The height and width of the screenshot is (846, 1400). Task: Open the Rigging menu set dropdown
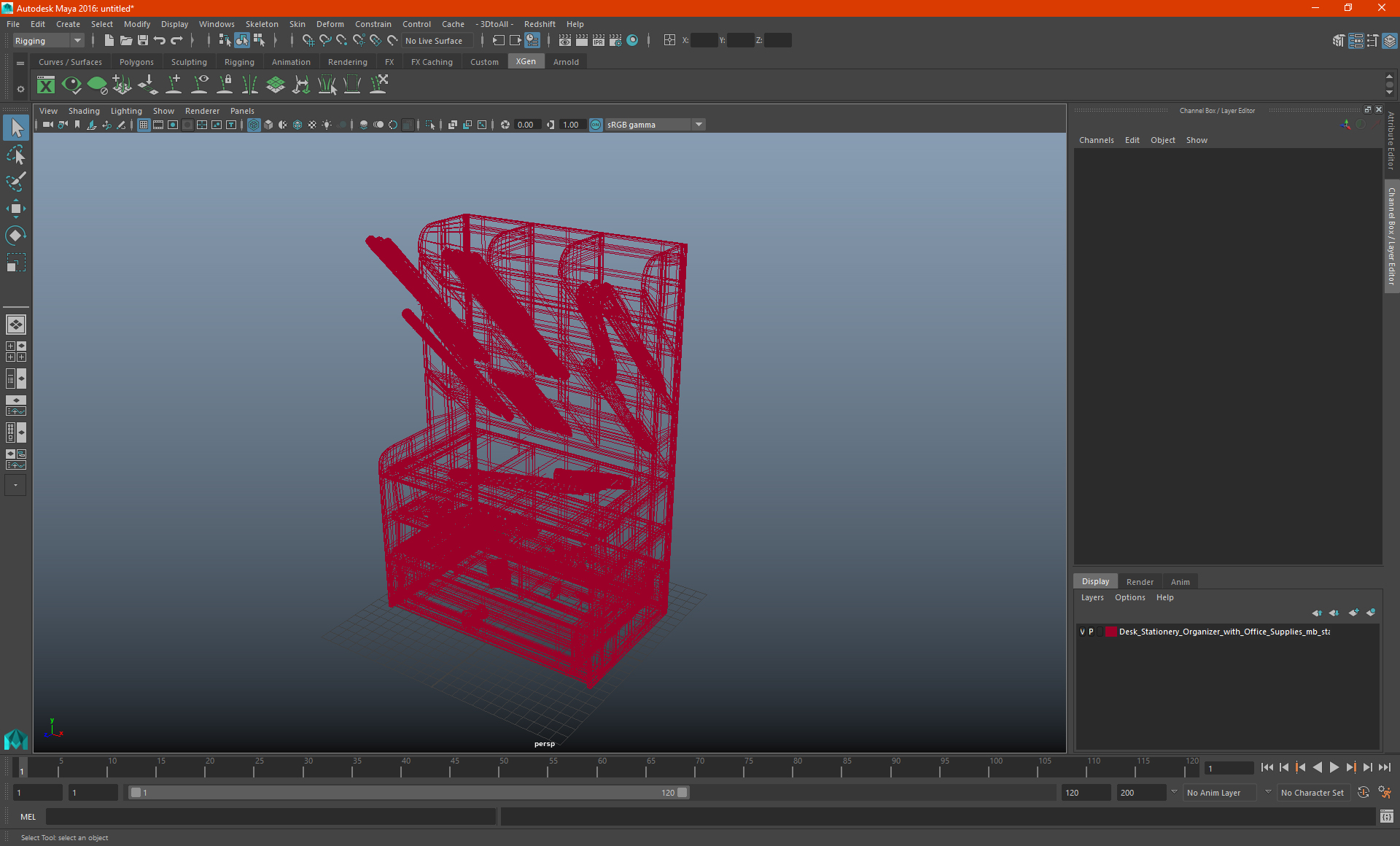[x=48, y=41]
